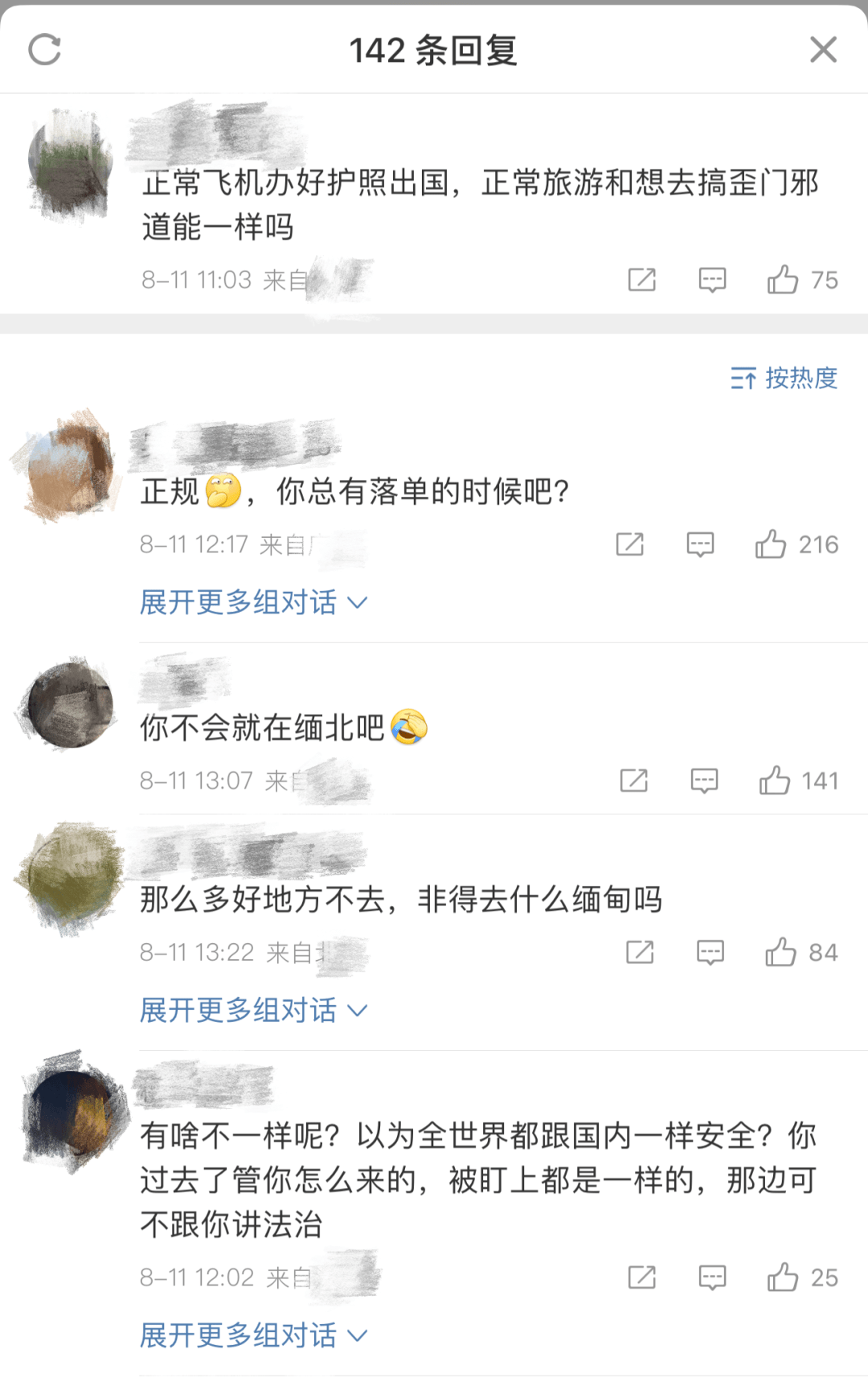Reply to the comment posted 8-11 12:02
The height and width of the screenshot is (1378, 868).
(x=712, y=1278)
